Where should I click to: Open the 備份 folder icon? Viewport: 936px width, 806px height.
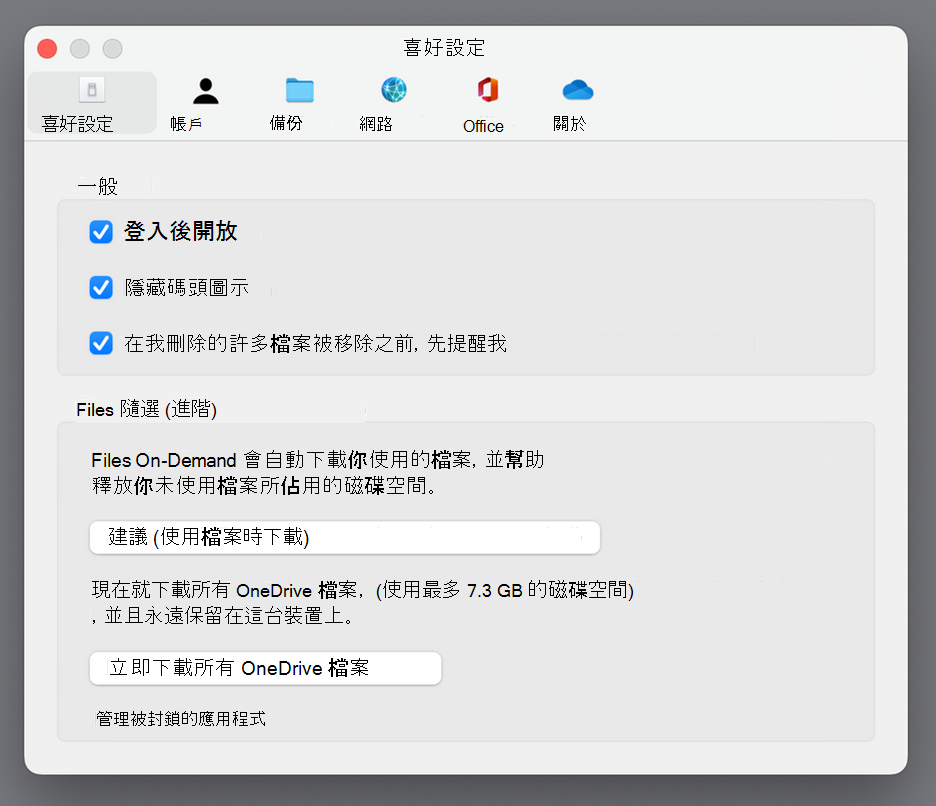[x=300, y=90]
